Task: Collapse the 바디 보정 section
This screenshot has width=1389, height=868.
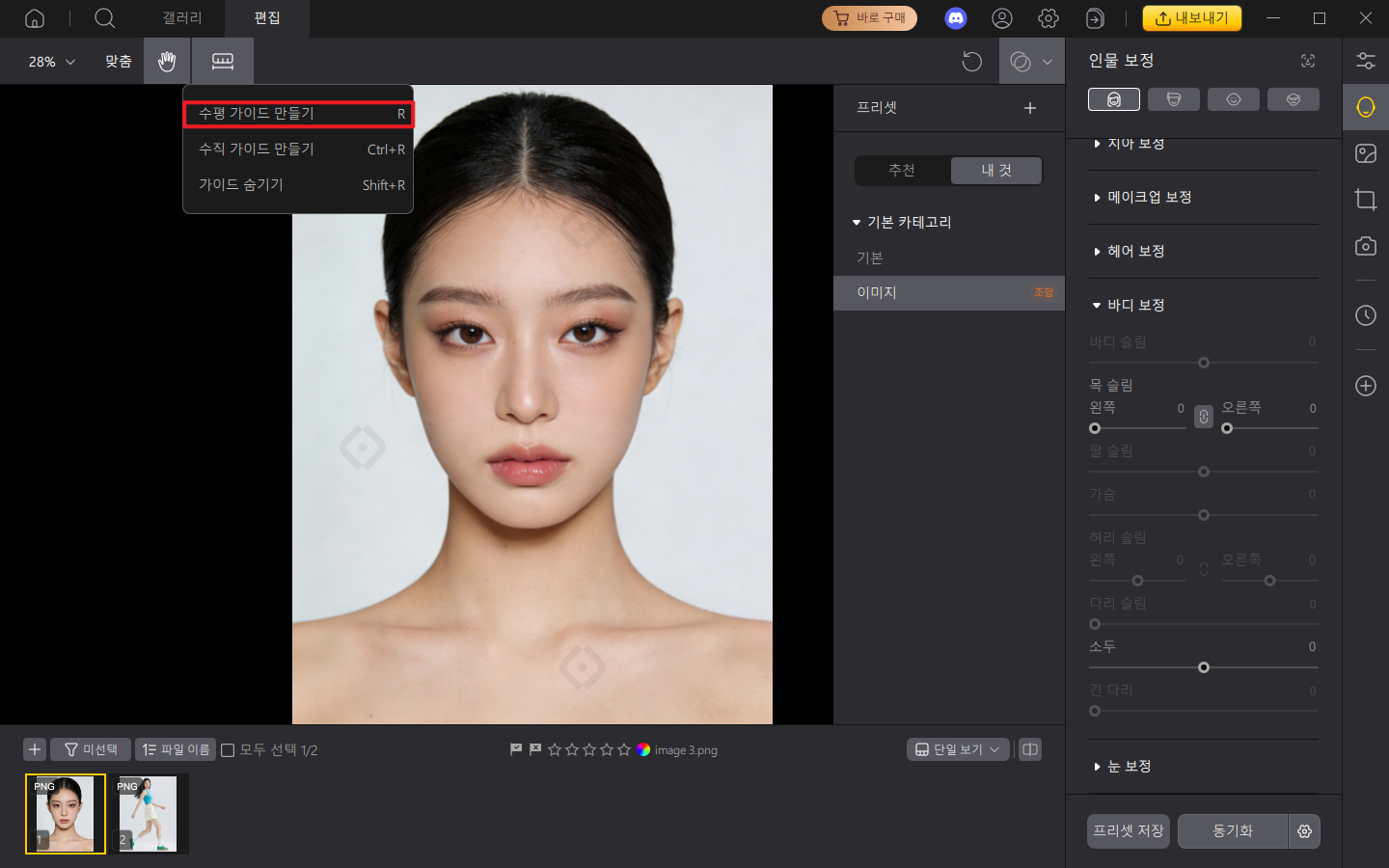Action: [1135, 305]
